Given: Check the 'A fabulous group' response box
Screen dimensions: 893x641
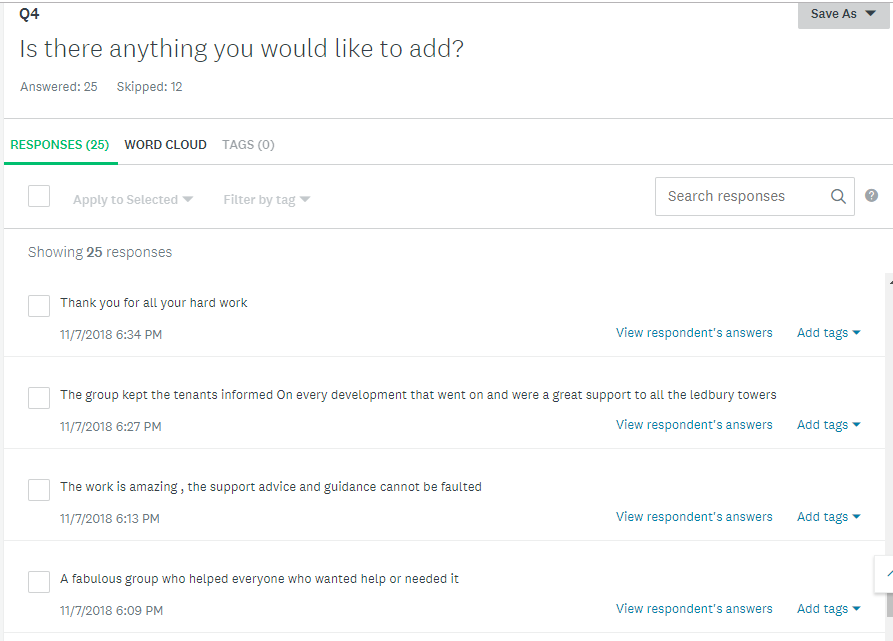Looking at the screenshot, I should pyautogui.click(x=39, y=582).
